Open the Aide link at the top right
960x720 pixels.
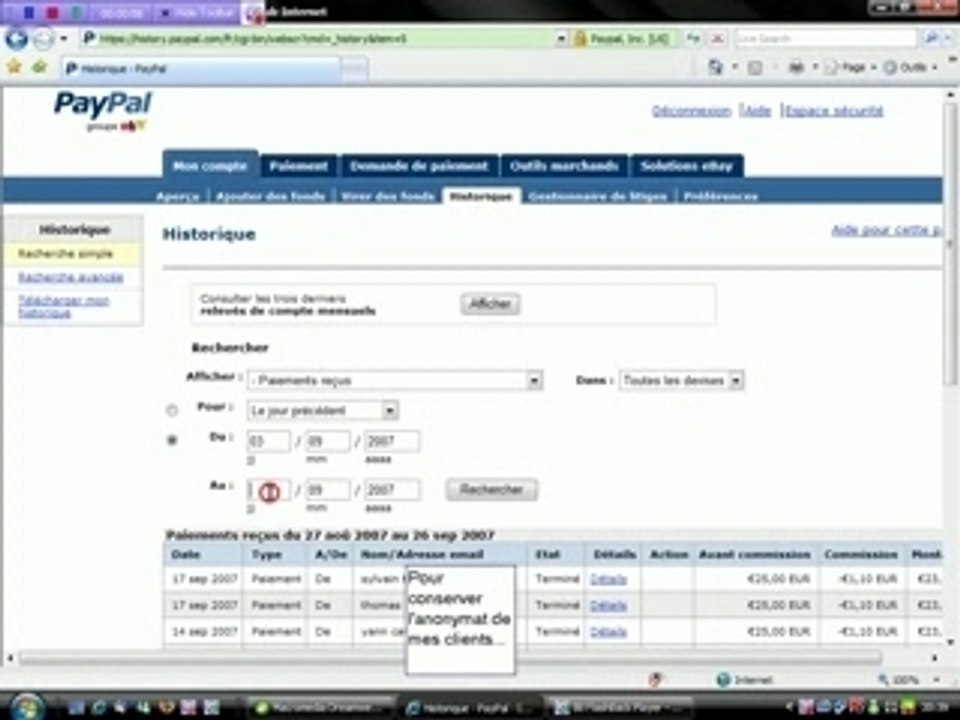[757, 111]
